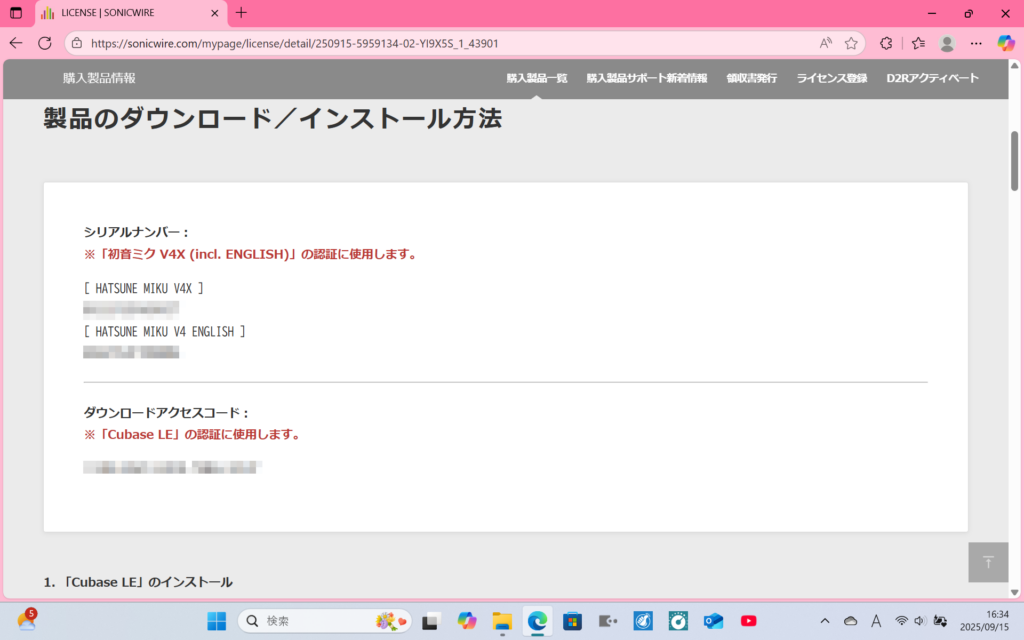
Task: Click the site info lock icon
Action: click(x=78, y=43)
